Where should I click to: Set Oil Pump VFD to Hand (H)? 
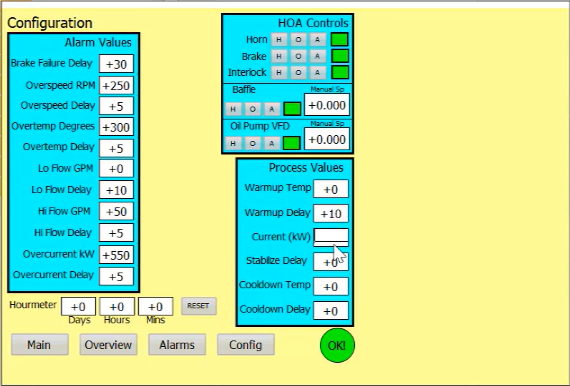233,143
